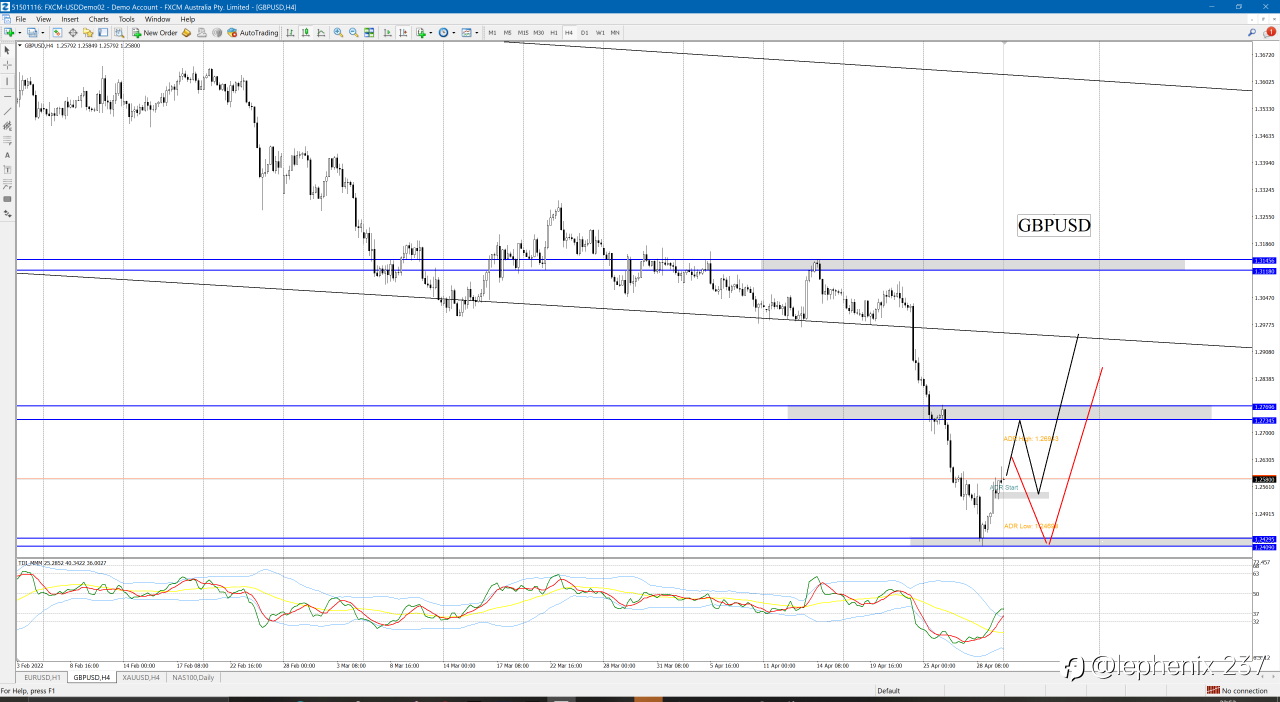Image resolution: width=1280 pixels, height=702 pixels.
Task: Toggle the Terminal window icon
Action: point(103,32)
